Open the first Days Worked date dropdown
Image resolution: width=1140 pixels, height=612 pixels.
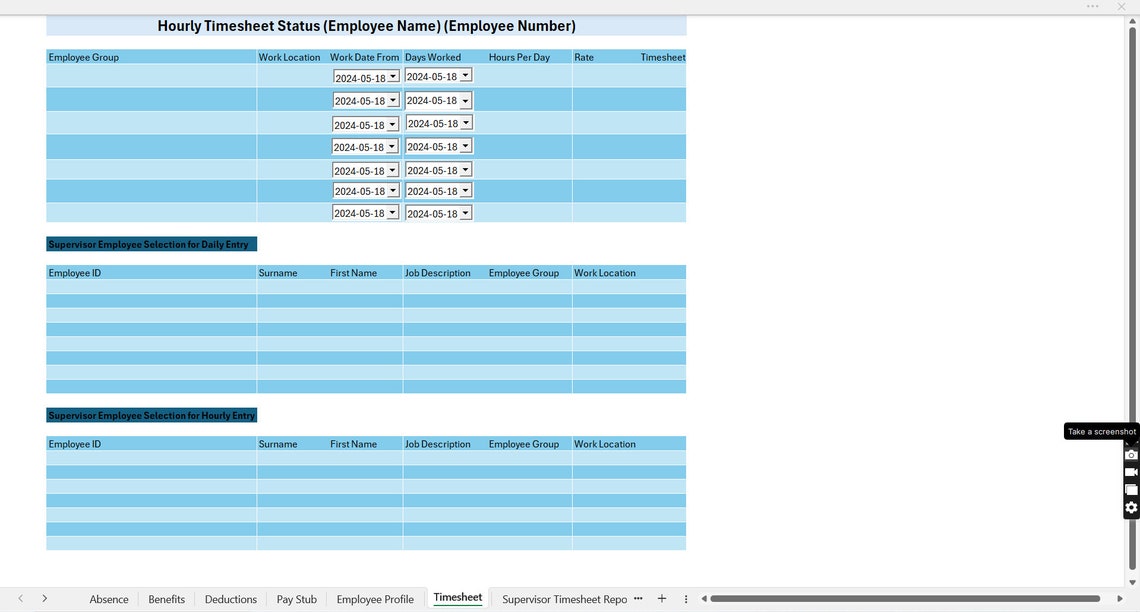(x=465, y=74)
